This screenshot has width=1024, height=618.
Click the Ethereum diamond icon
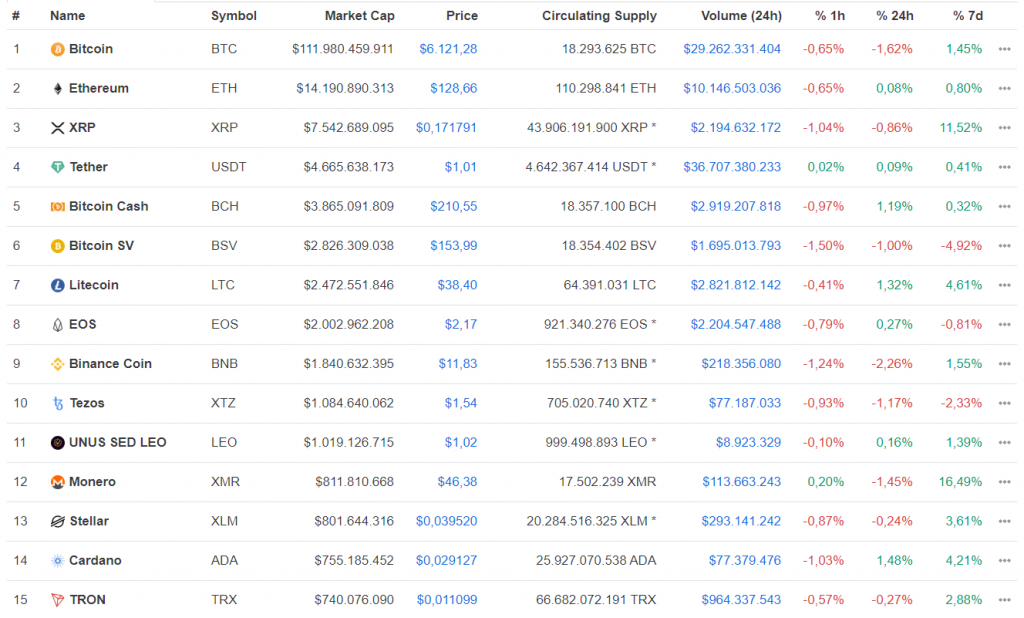pos(58,88)
